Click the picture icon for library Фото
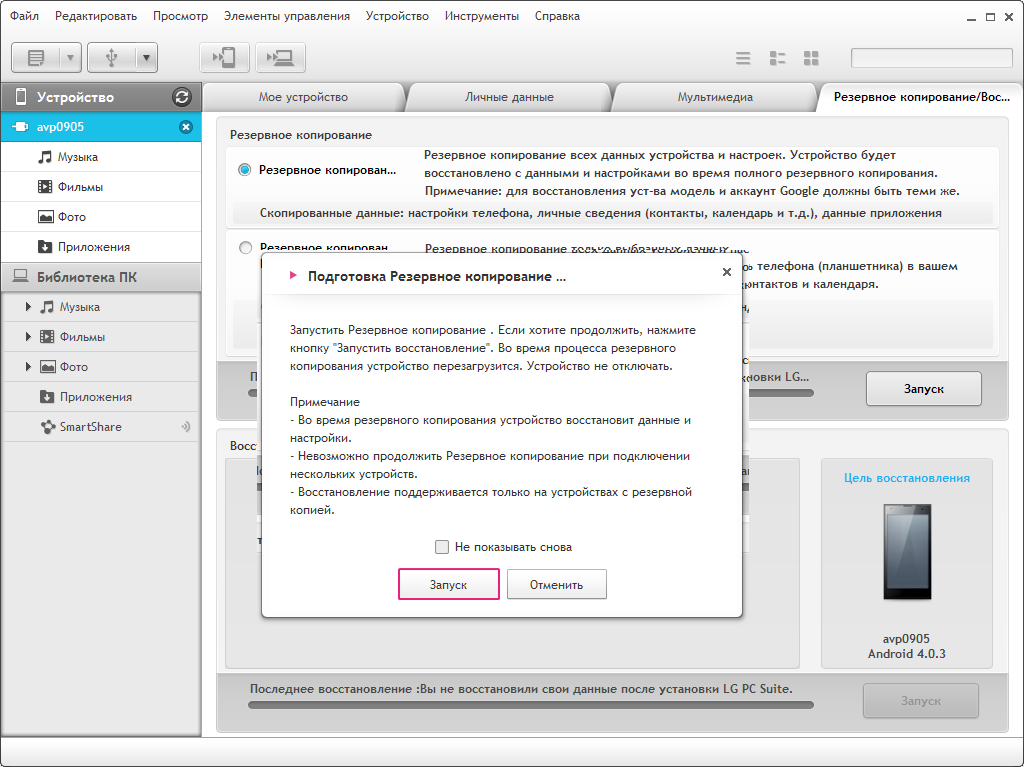Image resolution: width=1024 pixels, height=767 pixels. [48, 367]
